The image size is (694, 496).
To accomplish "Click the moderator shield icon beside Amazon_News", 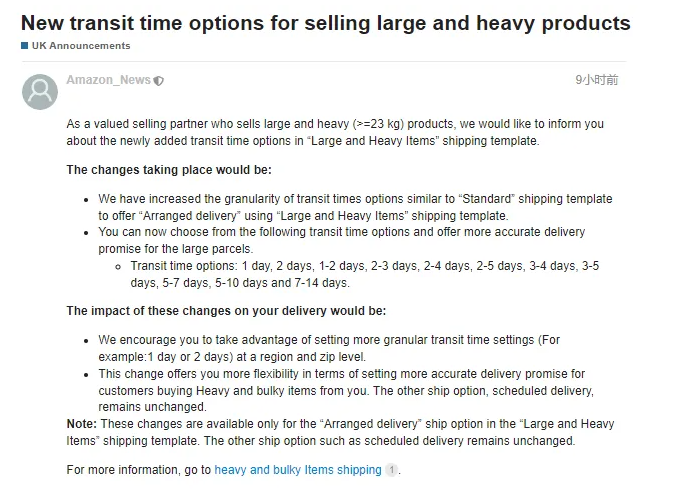I will pyautogui.click(x=158, y=81).
